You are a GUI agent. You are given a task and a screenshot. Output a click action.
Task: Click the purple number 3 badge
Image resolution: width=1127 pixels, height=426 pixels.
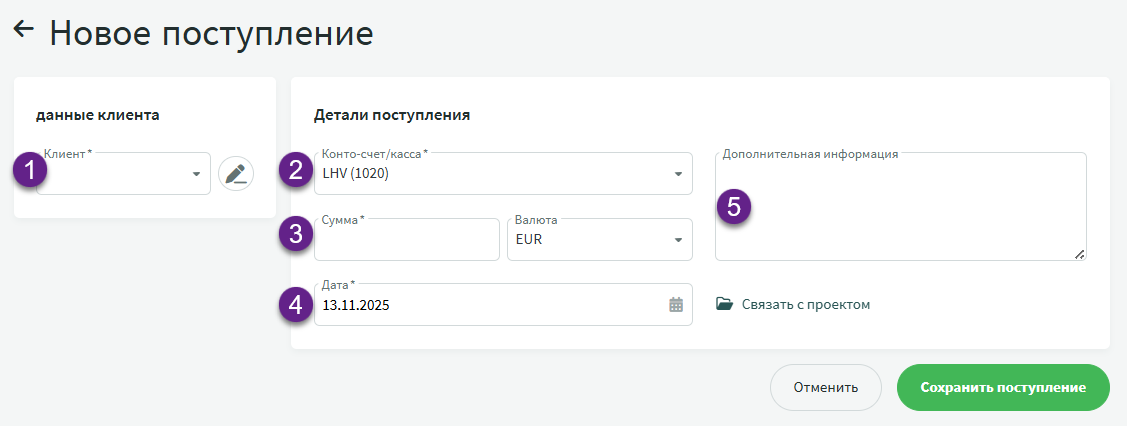pos(296,235)
